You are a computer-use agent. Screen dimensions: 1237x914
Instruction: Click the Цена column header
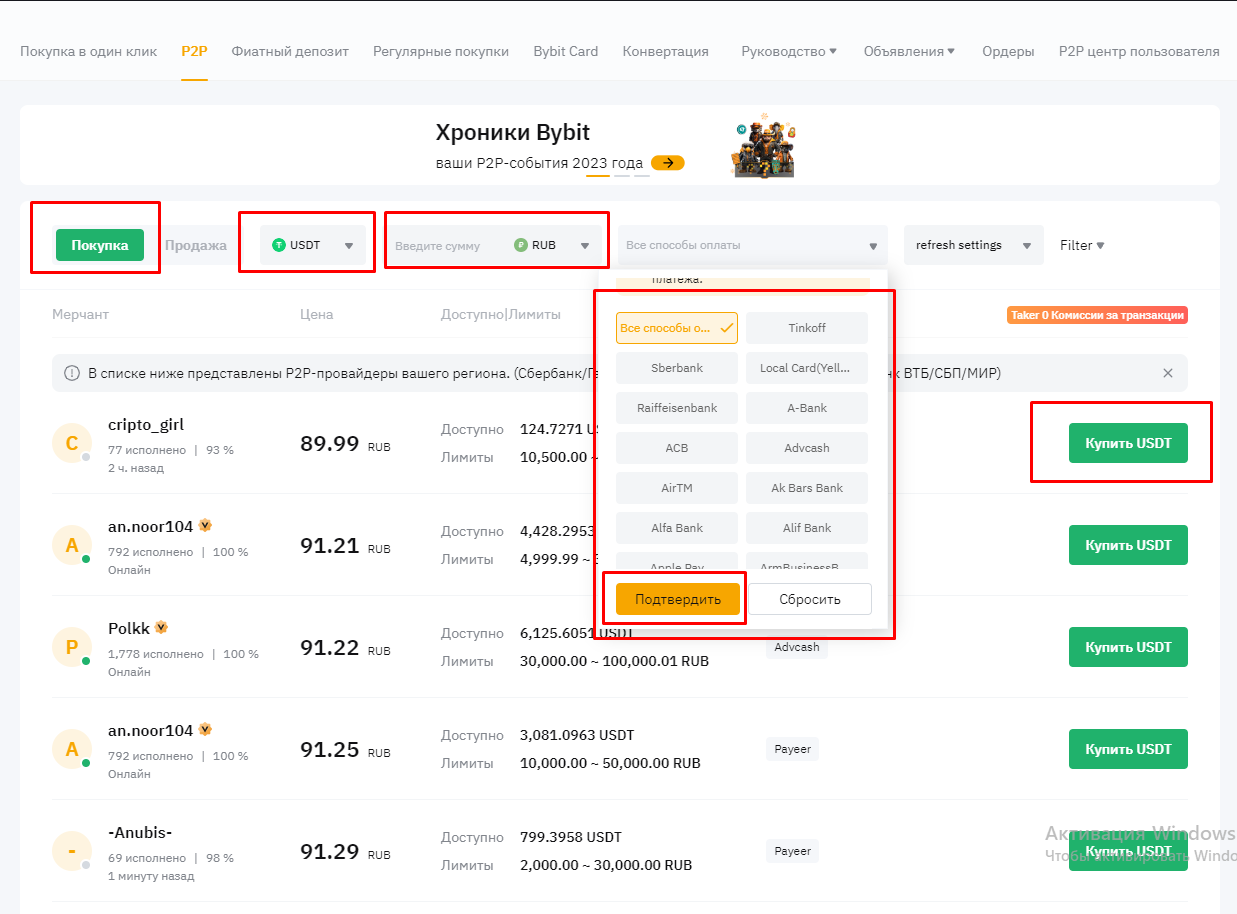click(317, 314)
